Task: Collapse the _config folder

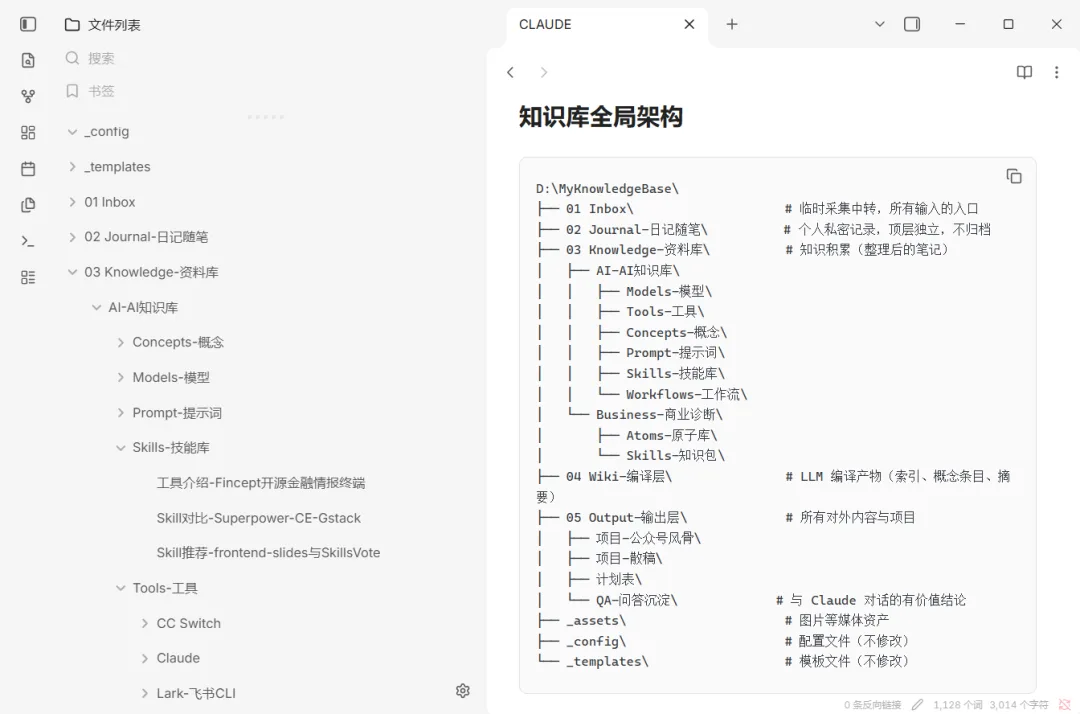Action: 72,132
